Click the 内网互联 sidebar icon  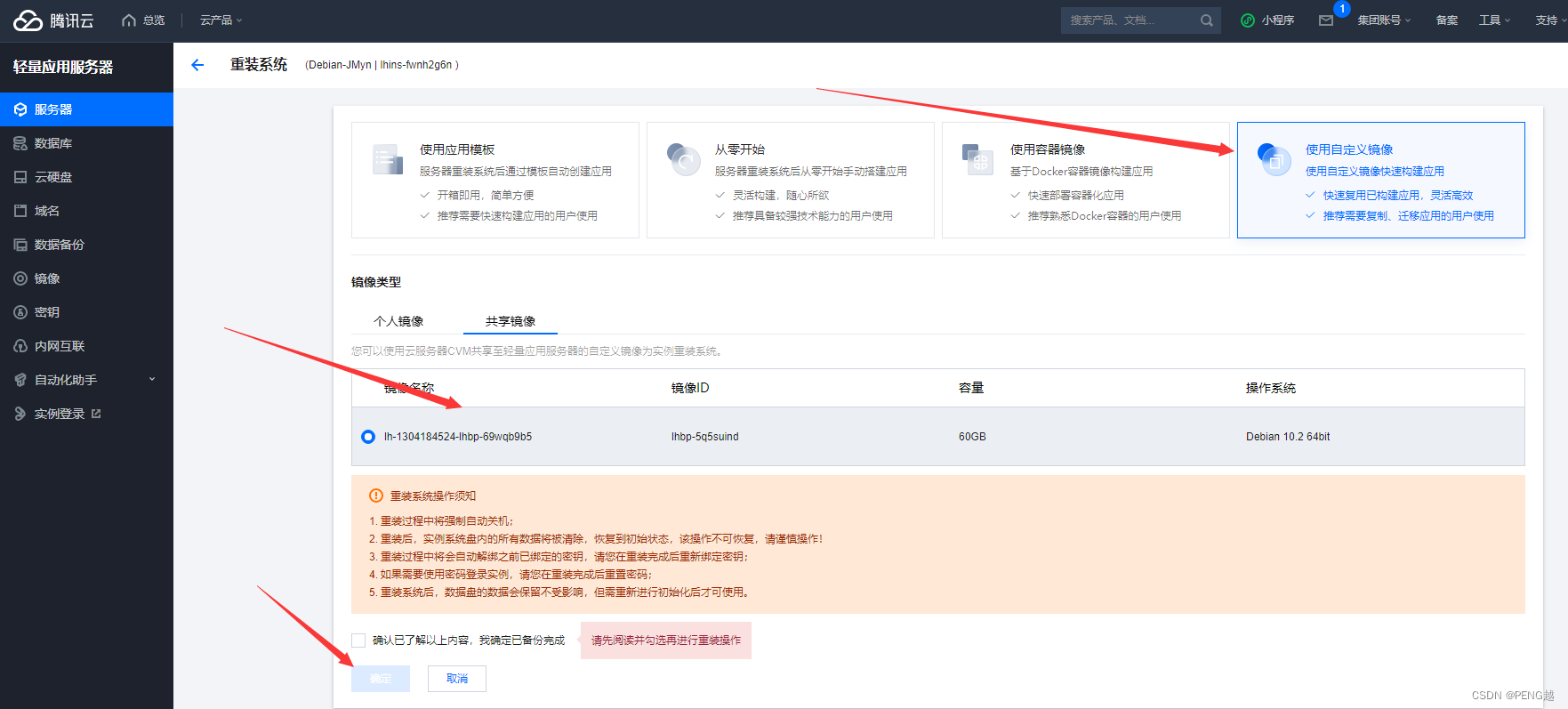tap(20, 346)
